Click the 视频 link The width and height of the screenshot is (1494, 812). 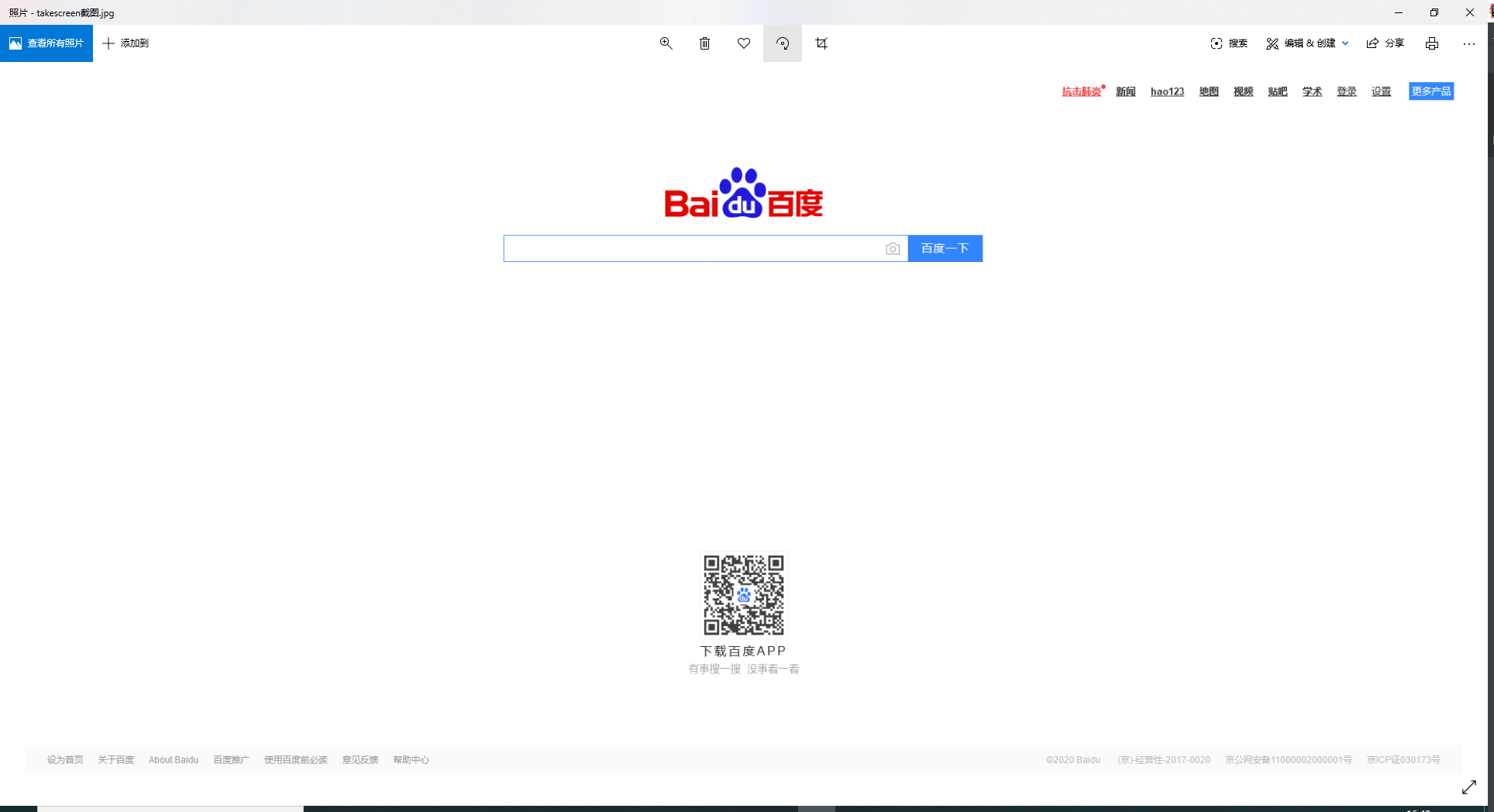[x=1244, y=91]
